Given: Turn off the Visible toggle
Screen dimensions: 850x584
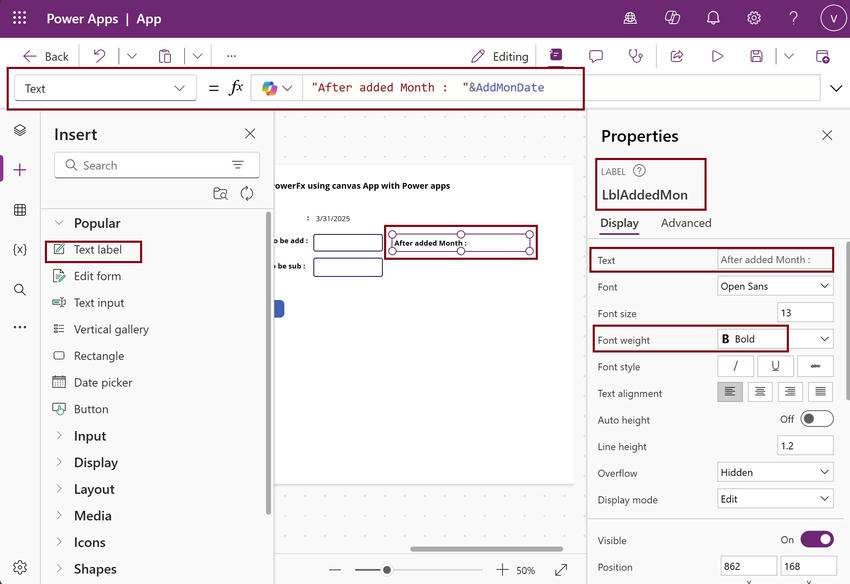Looking at the screenshot, I should 816,540.
